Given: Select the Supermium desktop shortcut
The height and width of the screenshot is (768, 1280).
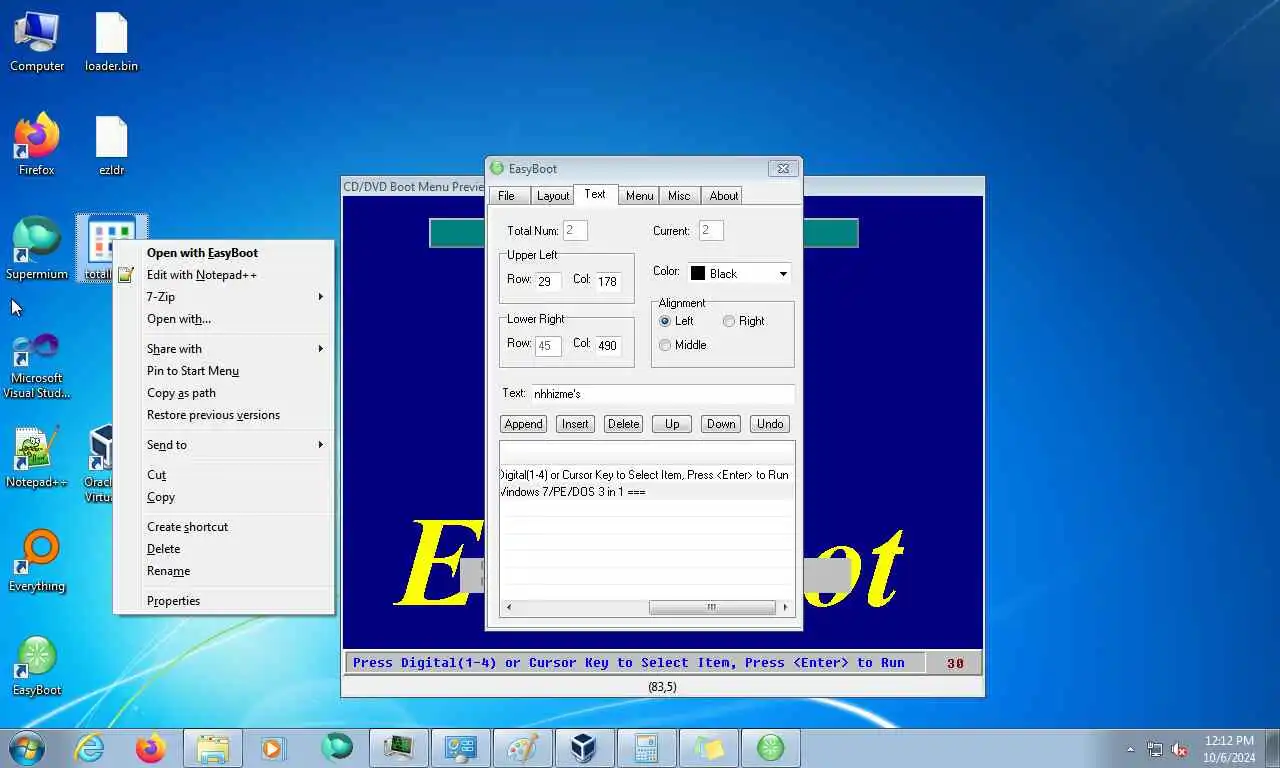Looking at the screenshot, I should (x=37, y=250).
